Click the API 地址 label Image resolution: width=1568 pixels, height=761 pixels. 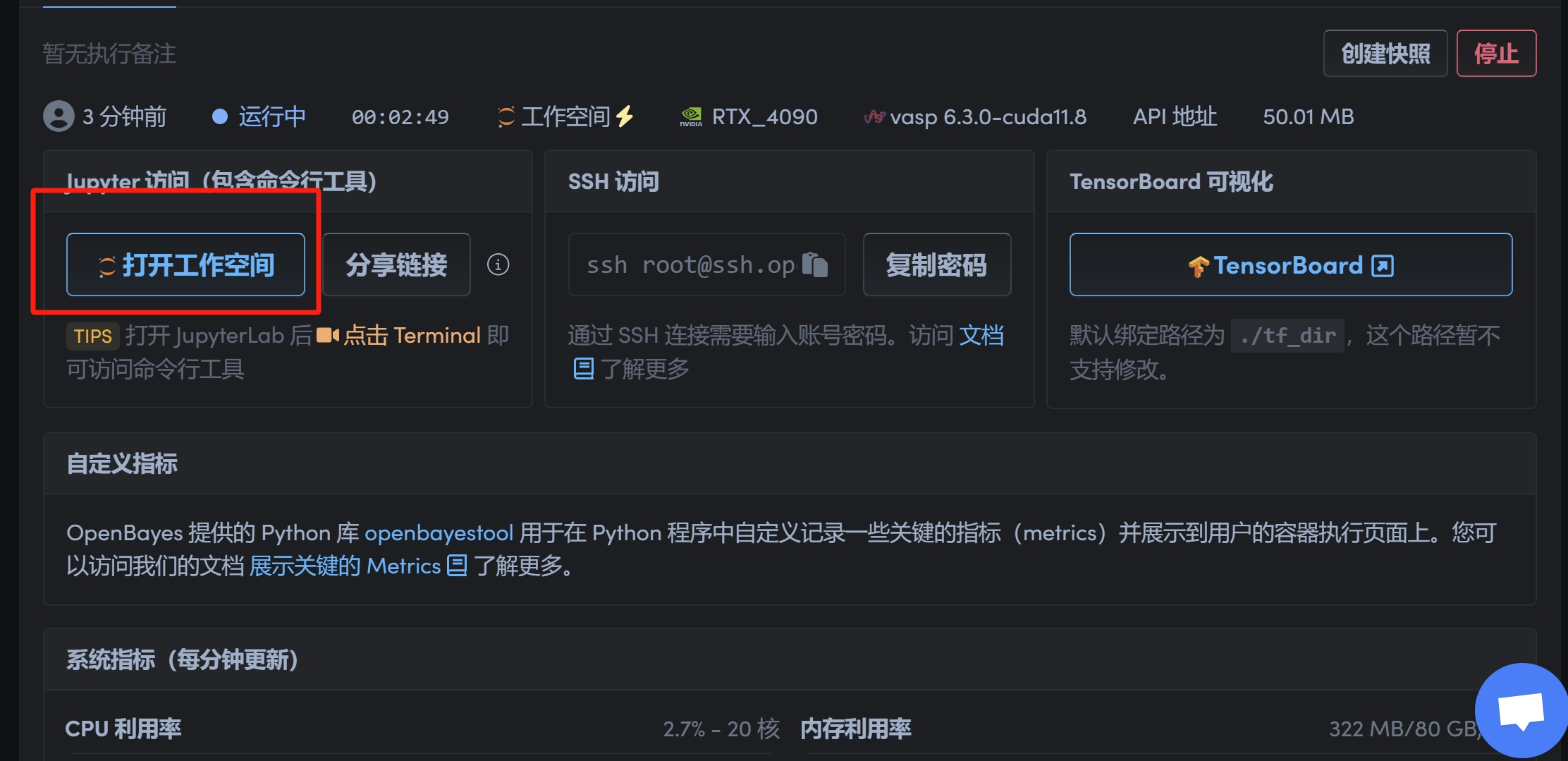1175,116
